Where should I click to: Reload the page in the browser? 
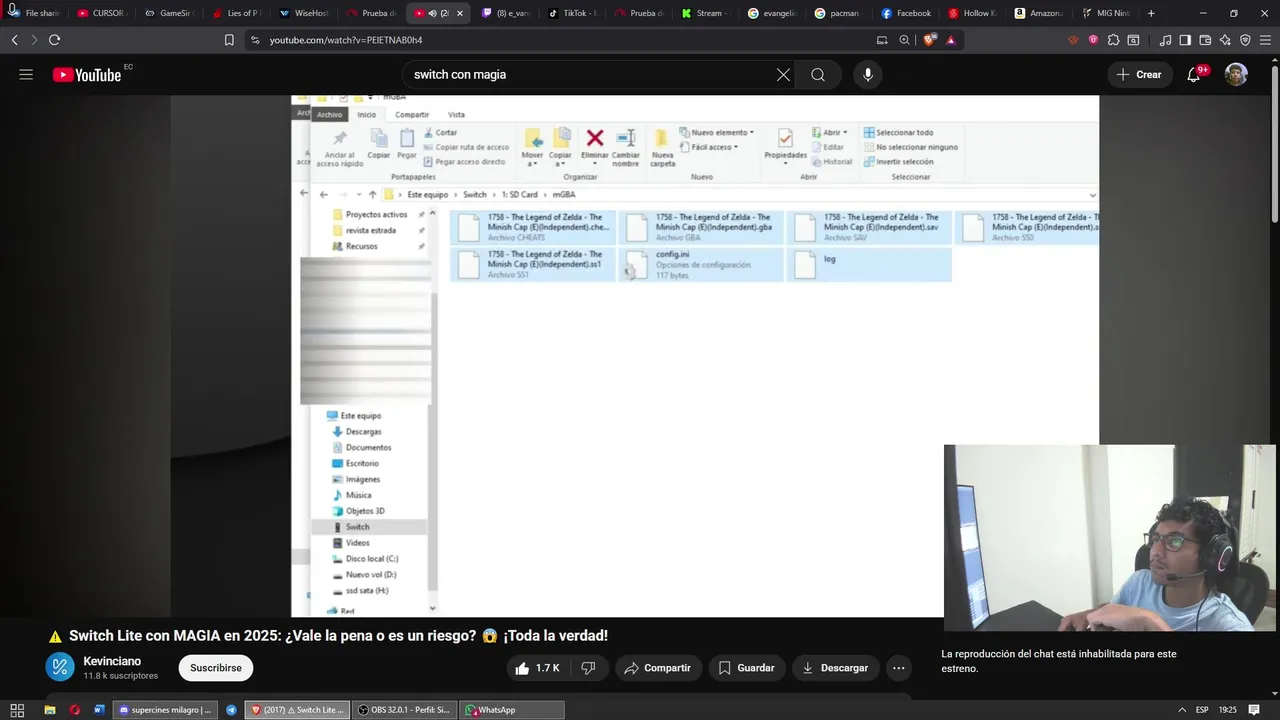[x=54, y=40]
